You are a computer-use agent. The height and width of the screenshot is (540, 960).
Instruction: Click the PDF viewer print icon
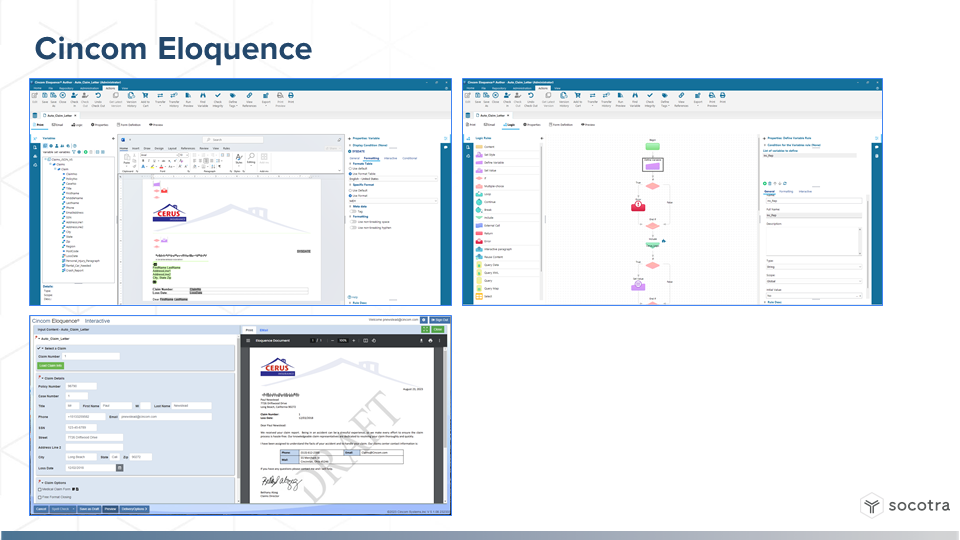(x=430, y=340)
